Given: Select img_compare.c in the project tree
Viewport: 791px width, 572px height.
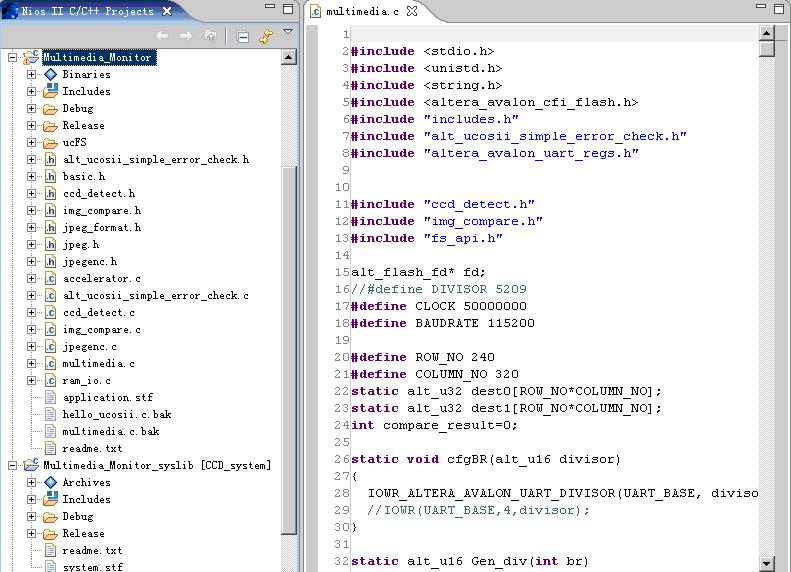Looking at the screenshot, I should click(x=102, y=330).
